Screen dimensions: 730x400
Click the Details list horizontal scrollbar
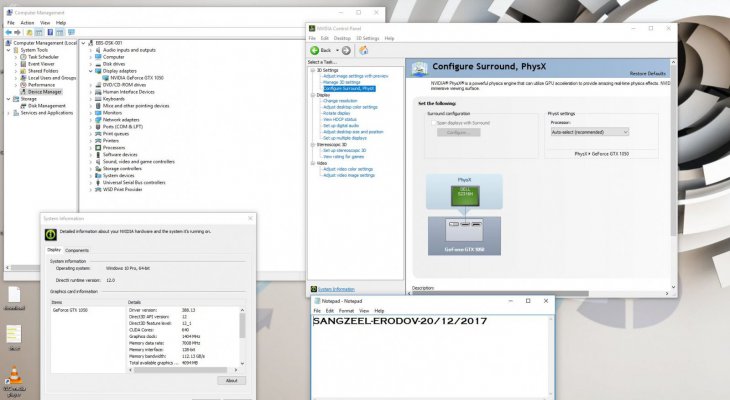point(183,370)
